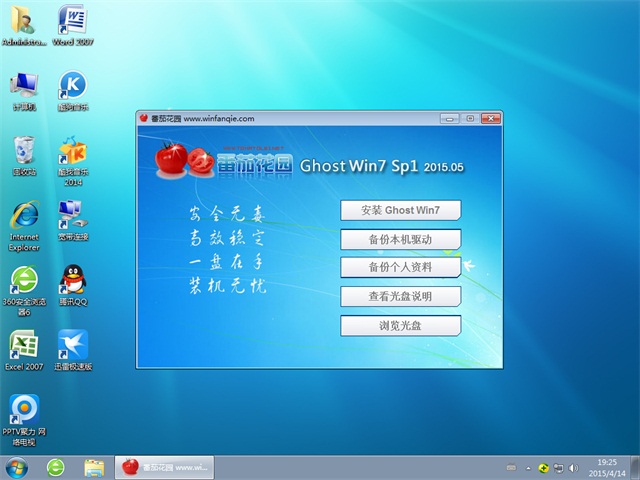Choose 备份个人资料 button

point(400,267)
